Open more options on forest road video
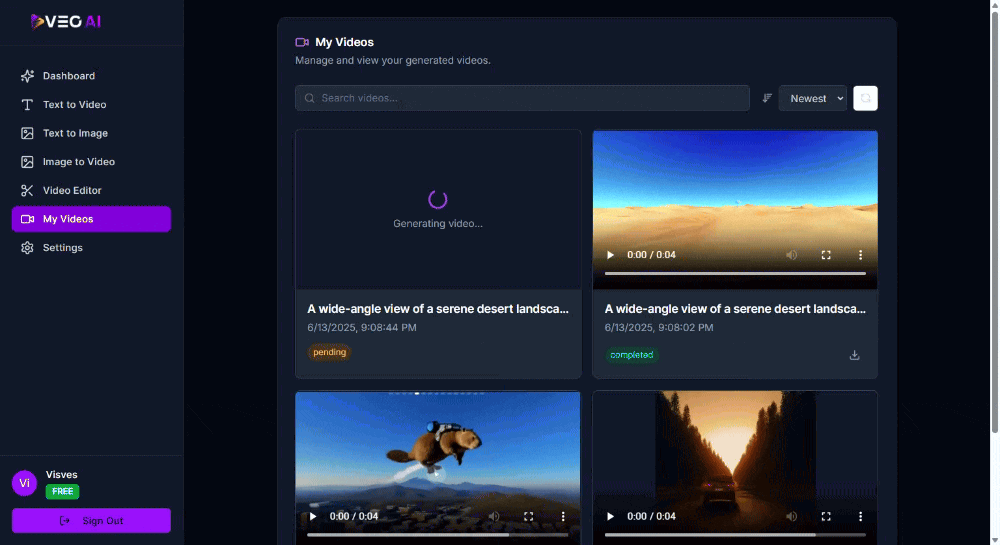Screen dimensions: 1000x545 860,516
